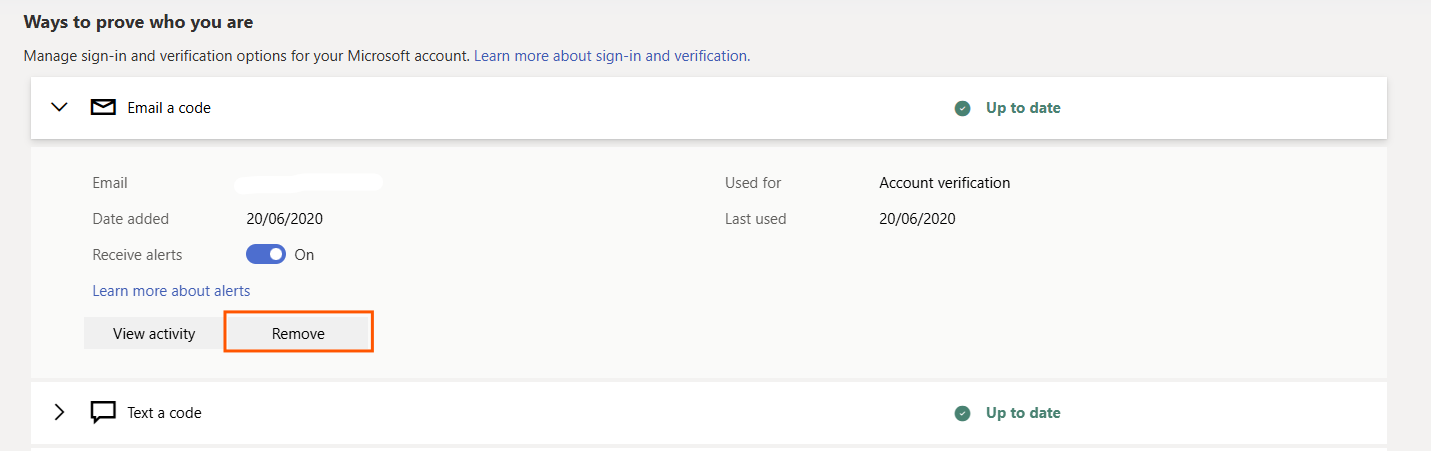Click the Ways to prove who you are heading

pyautogui.click(x=138, y=21)
